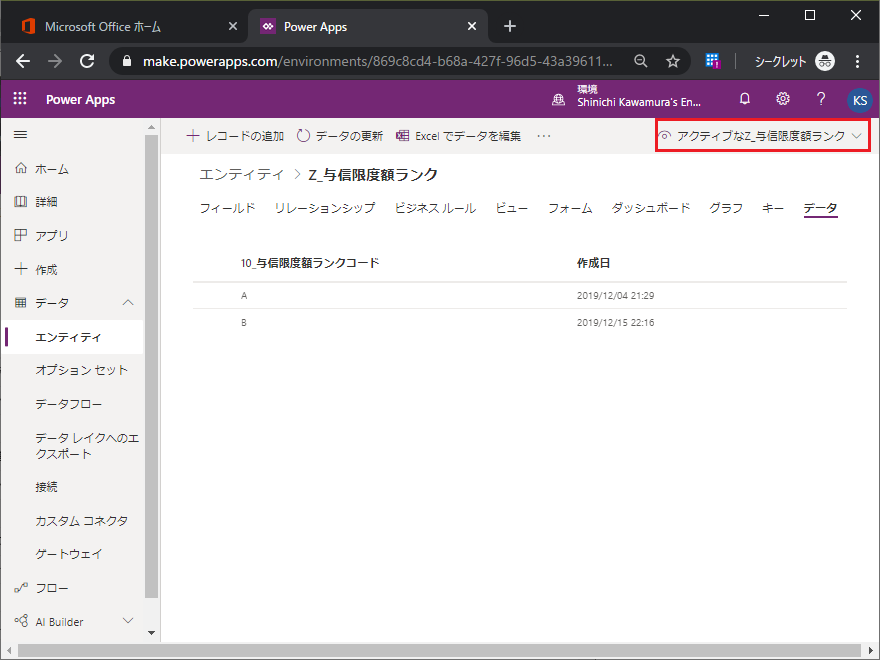The image size is (880, 660).
Task: Click the date 2019/12/04 21:29
Action: [x=615, y=295]
